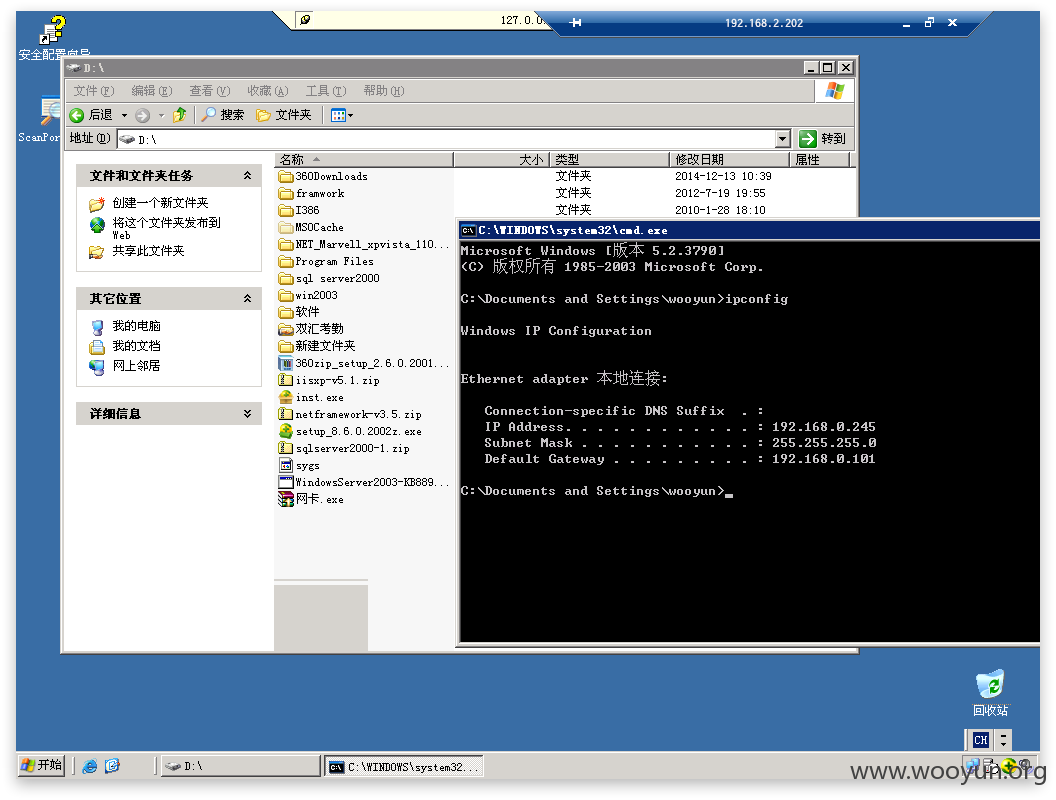1056x800 pixels.
Task: Open the Views icon in toolbar
Action: tap(338, 115)
